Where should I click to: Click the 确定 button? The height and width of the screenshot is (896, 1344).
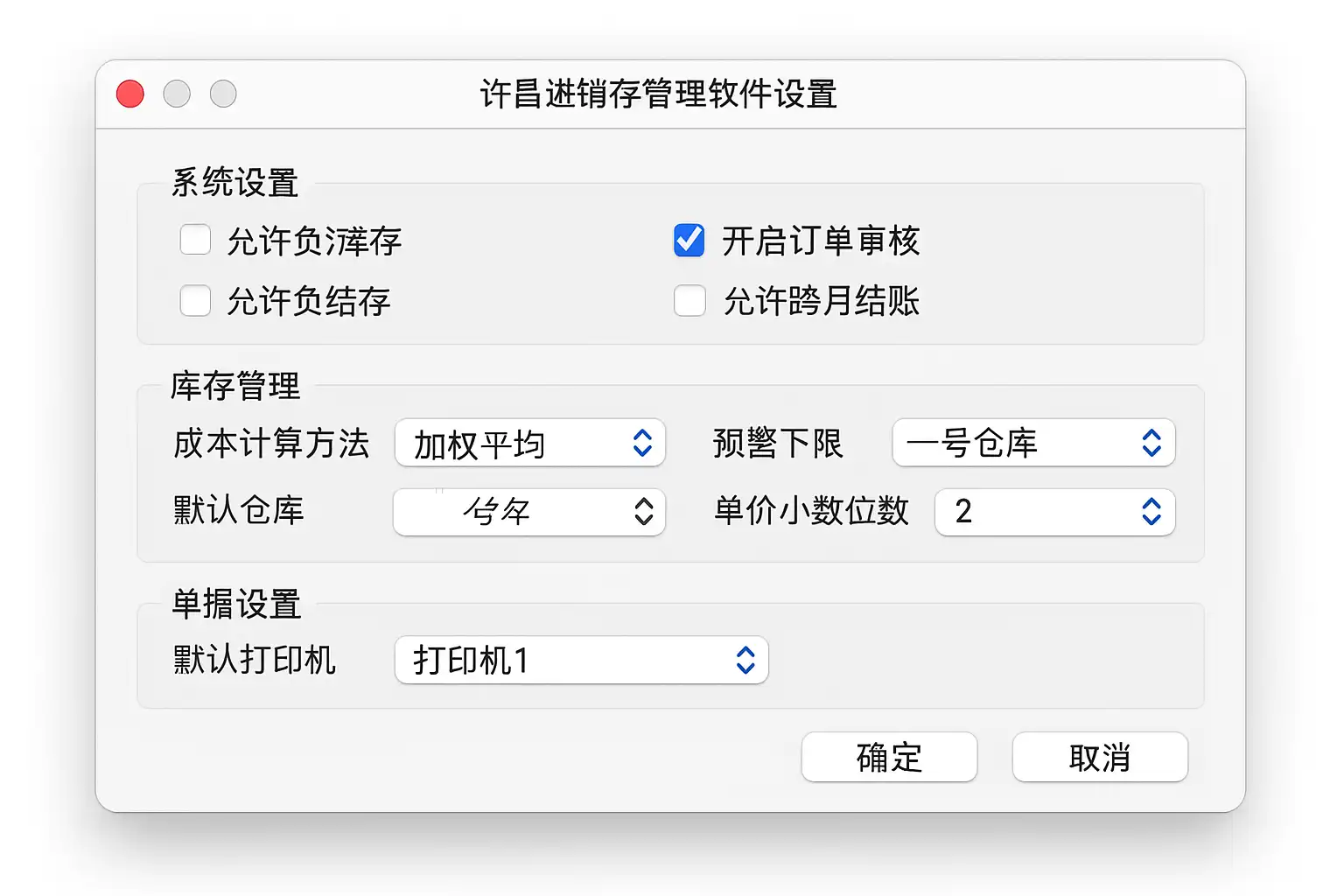tap(889, 757)
